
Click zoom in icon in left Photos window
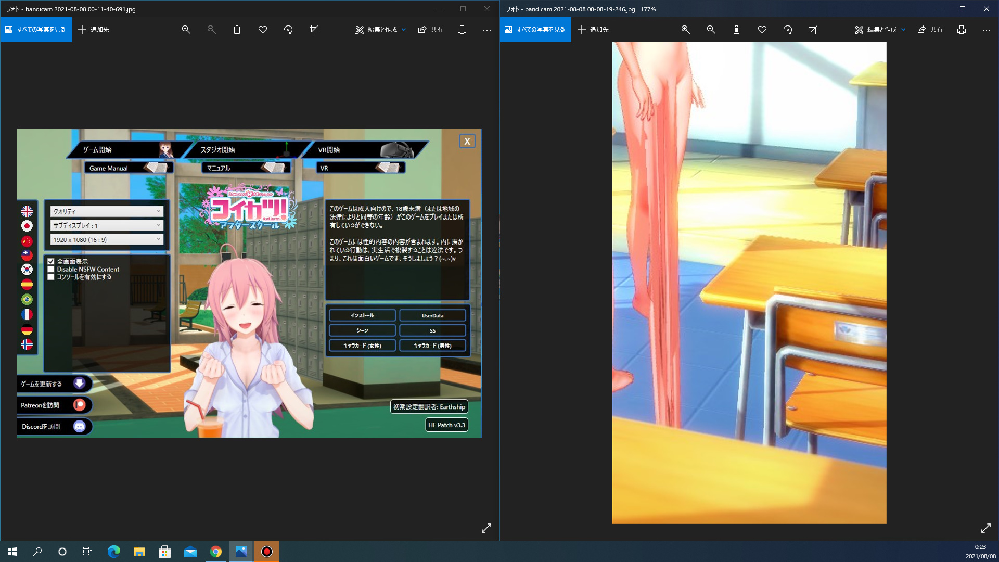click(x=186, y=30)
